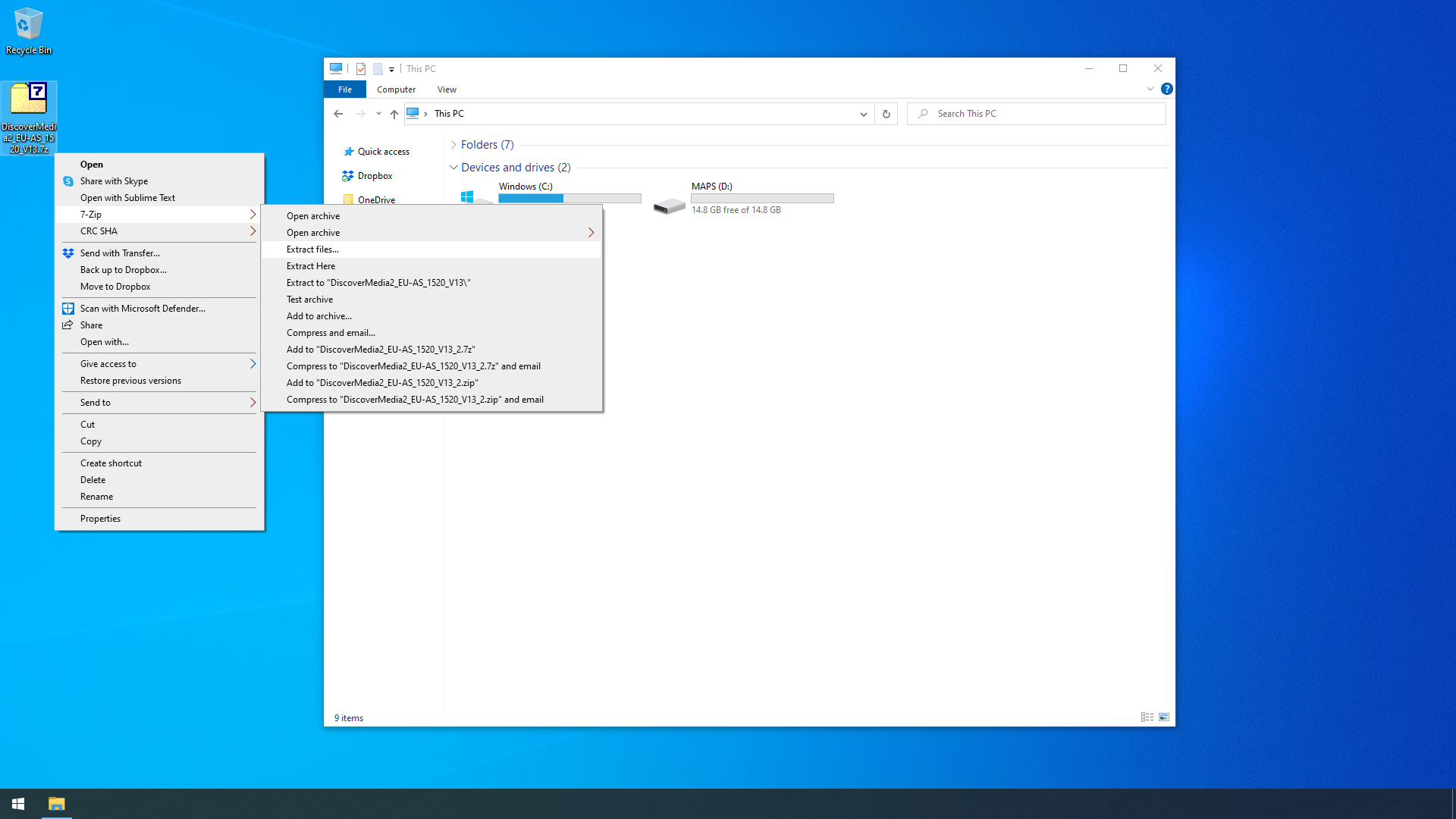Click the Refresh button in address bar
This screenshot has height=819, width=1456.
coord(886,114)
